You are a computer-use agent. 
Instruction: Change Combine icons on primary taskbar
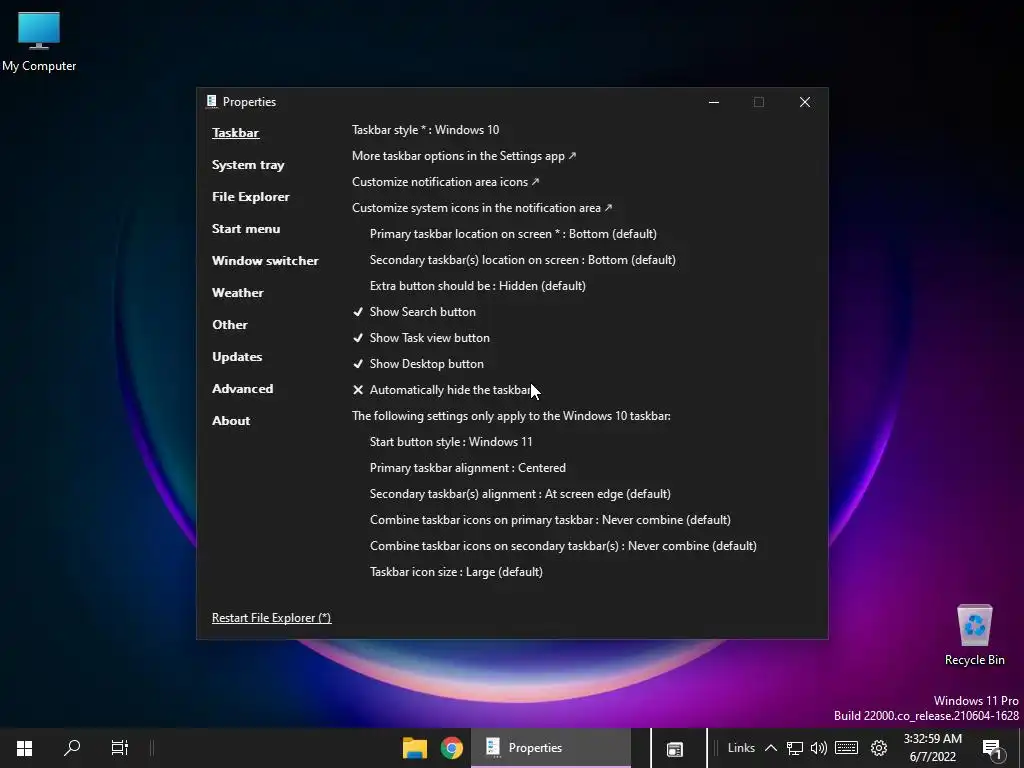pyautogui.click(x=550, y=520)
